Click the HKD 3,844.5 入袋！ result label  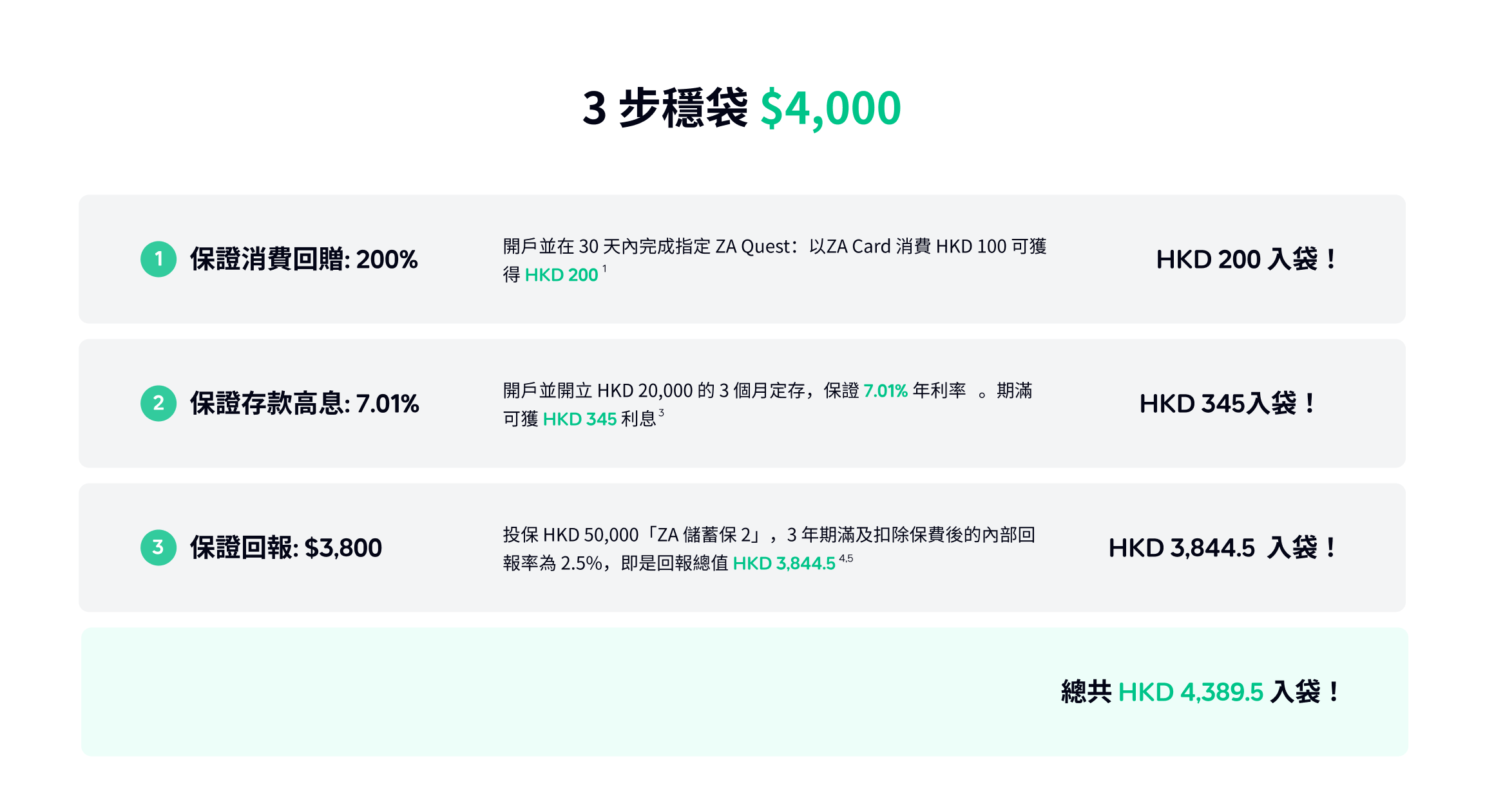coord(1223,547)
